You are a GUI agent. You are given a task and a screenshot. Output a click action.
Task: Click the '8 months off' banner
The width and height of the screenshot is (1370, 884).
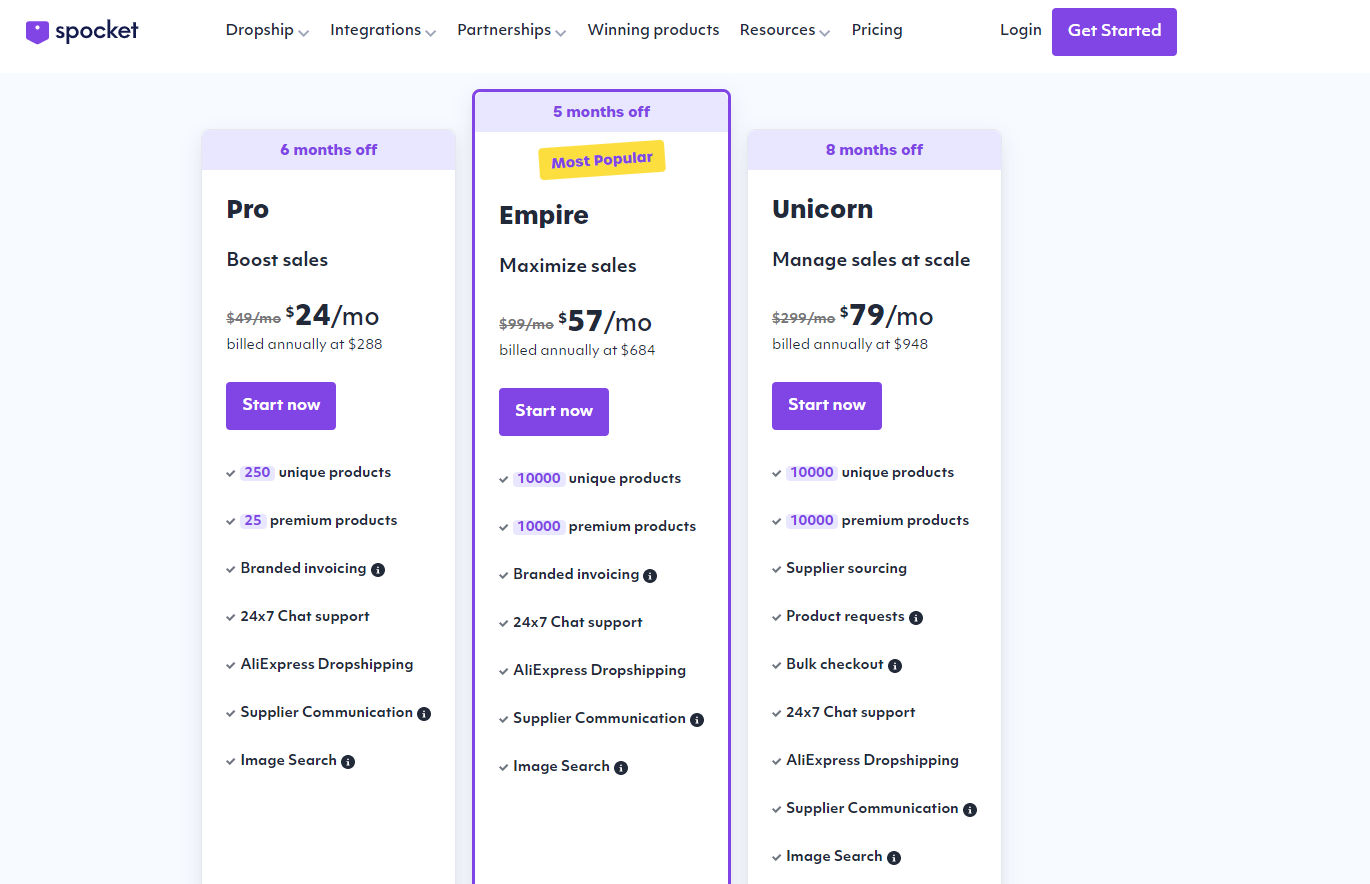click(874, 150)
